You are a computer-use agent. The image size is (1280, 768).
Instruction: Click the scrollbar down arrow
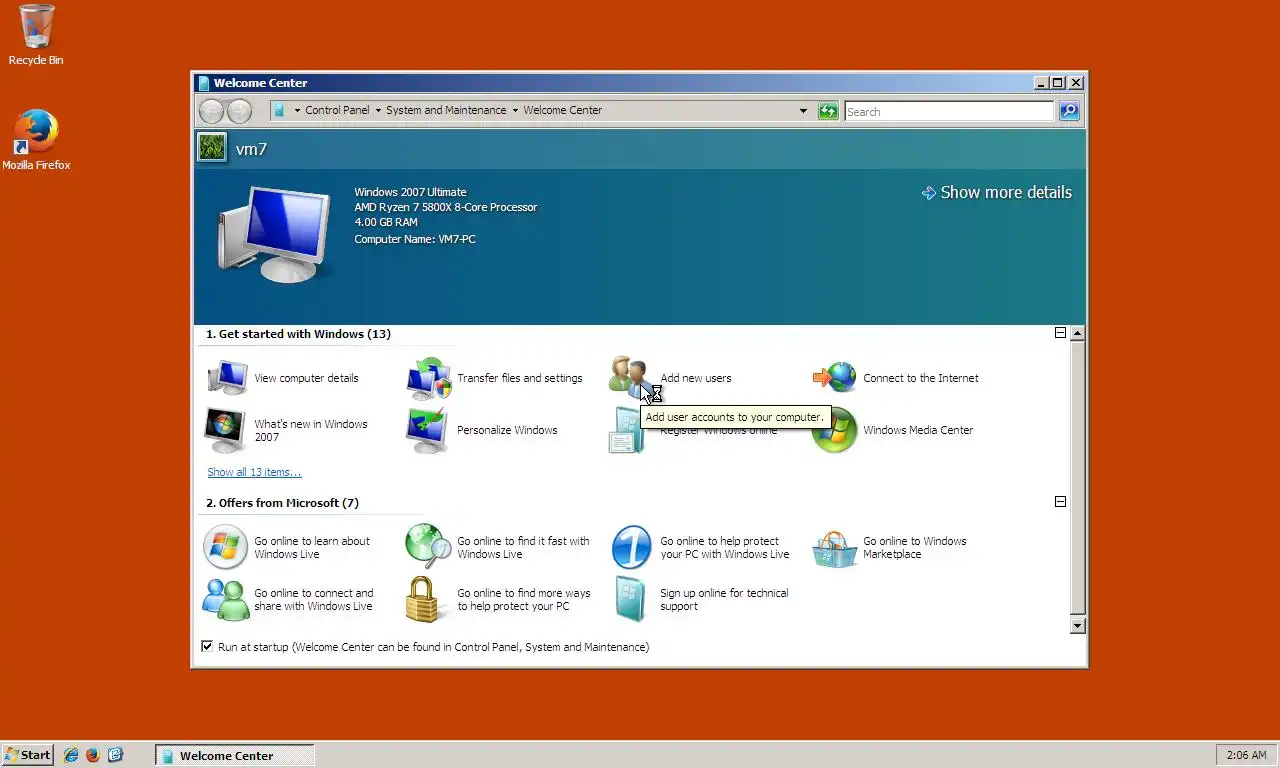[x=1077, y=626]
